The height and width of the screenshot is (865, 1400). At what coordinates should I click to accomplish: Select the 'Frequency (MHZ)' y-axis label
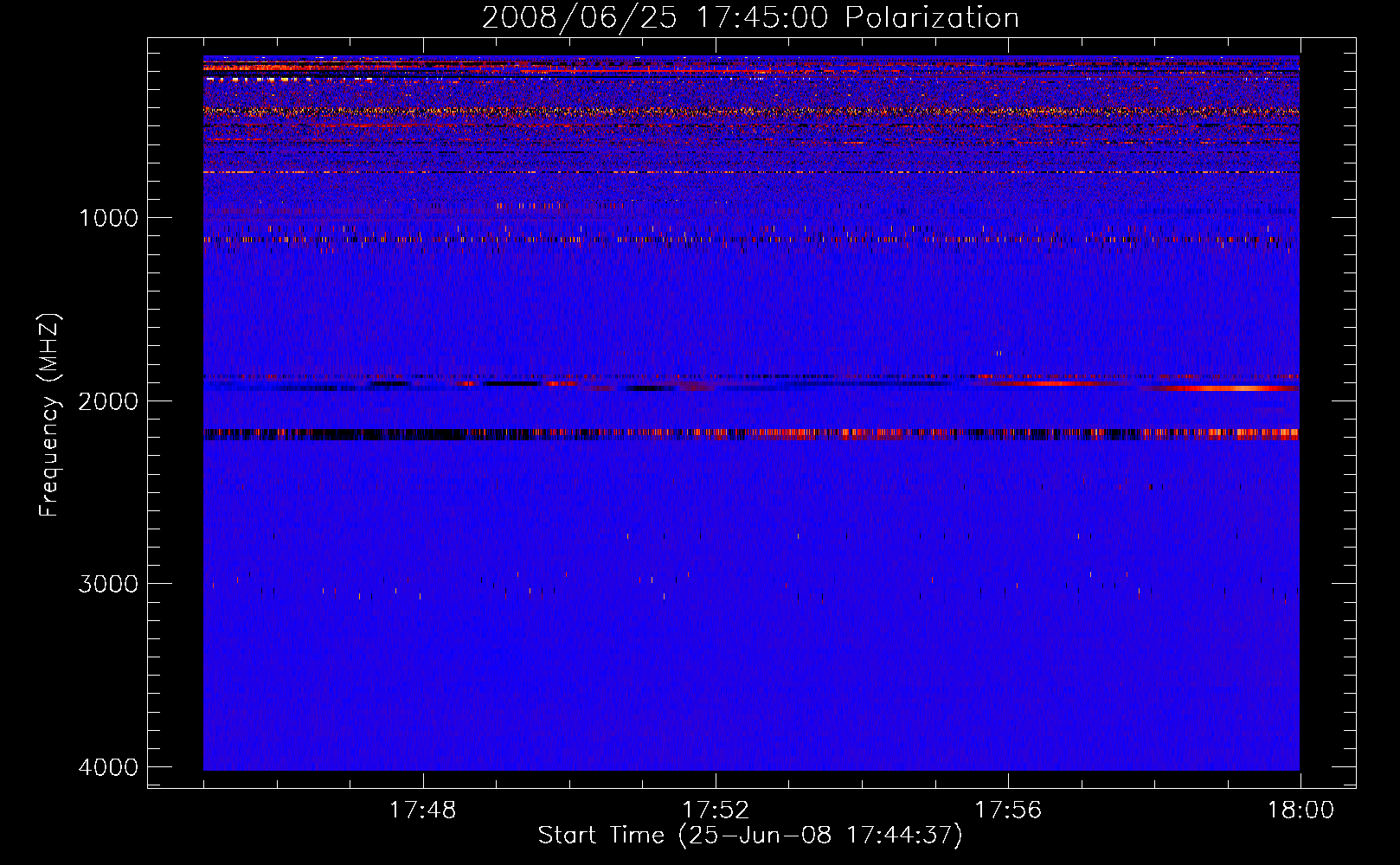tap(50, 415)
